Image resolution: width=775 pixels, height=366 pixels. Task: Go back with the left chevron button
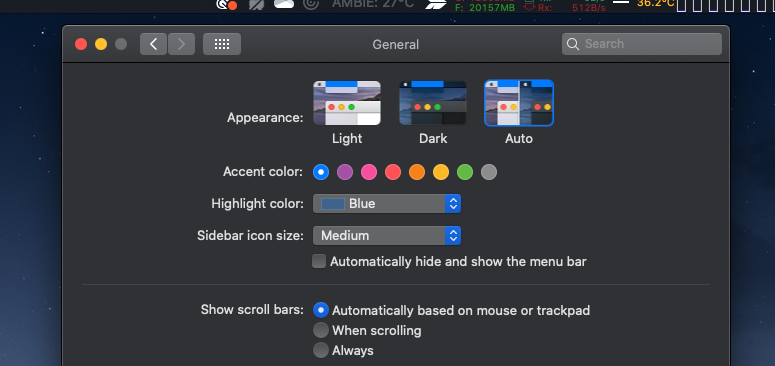pos(153,44)
